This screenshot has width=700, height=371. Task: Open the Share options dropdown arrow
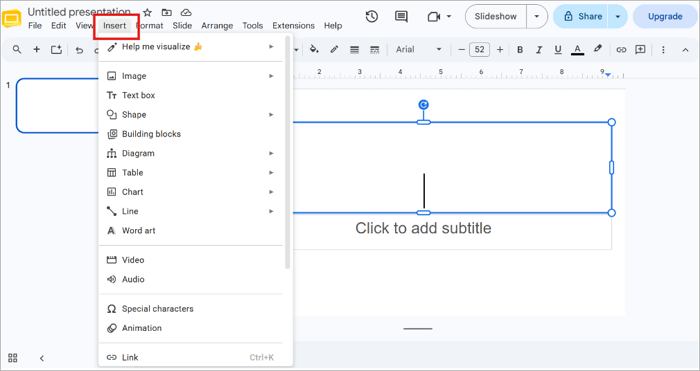click(618, 17)
